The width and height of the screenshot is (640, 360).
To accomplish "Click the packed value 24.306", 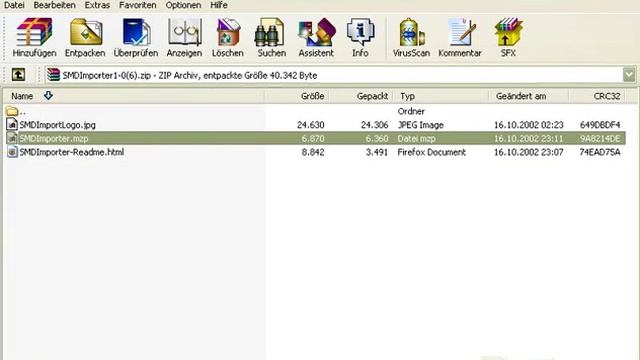I will [x=374, y=125].
